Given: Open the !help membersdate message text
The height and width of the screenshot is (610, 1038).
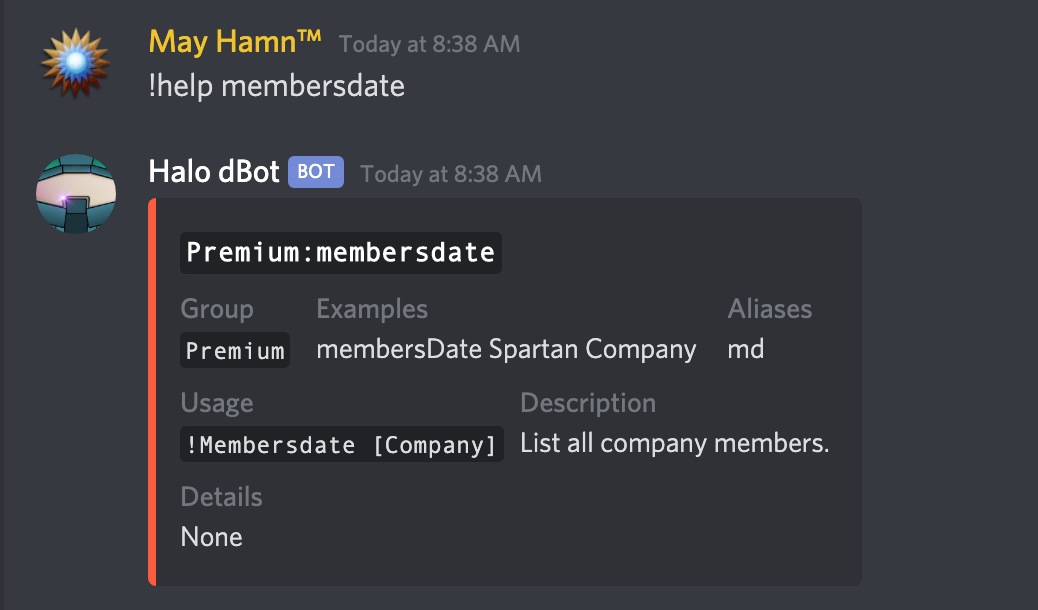Looking at the screenshot, I should click(277, 86).
